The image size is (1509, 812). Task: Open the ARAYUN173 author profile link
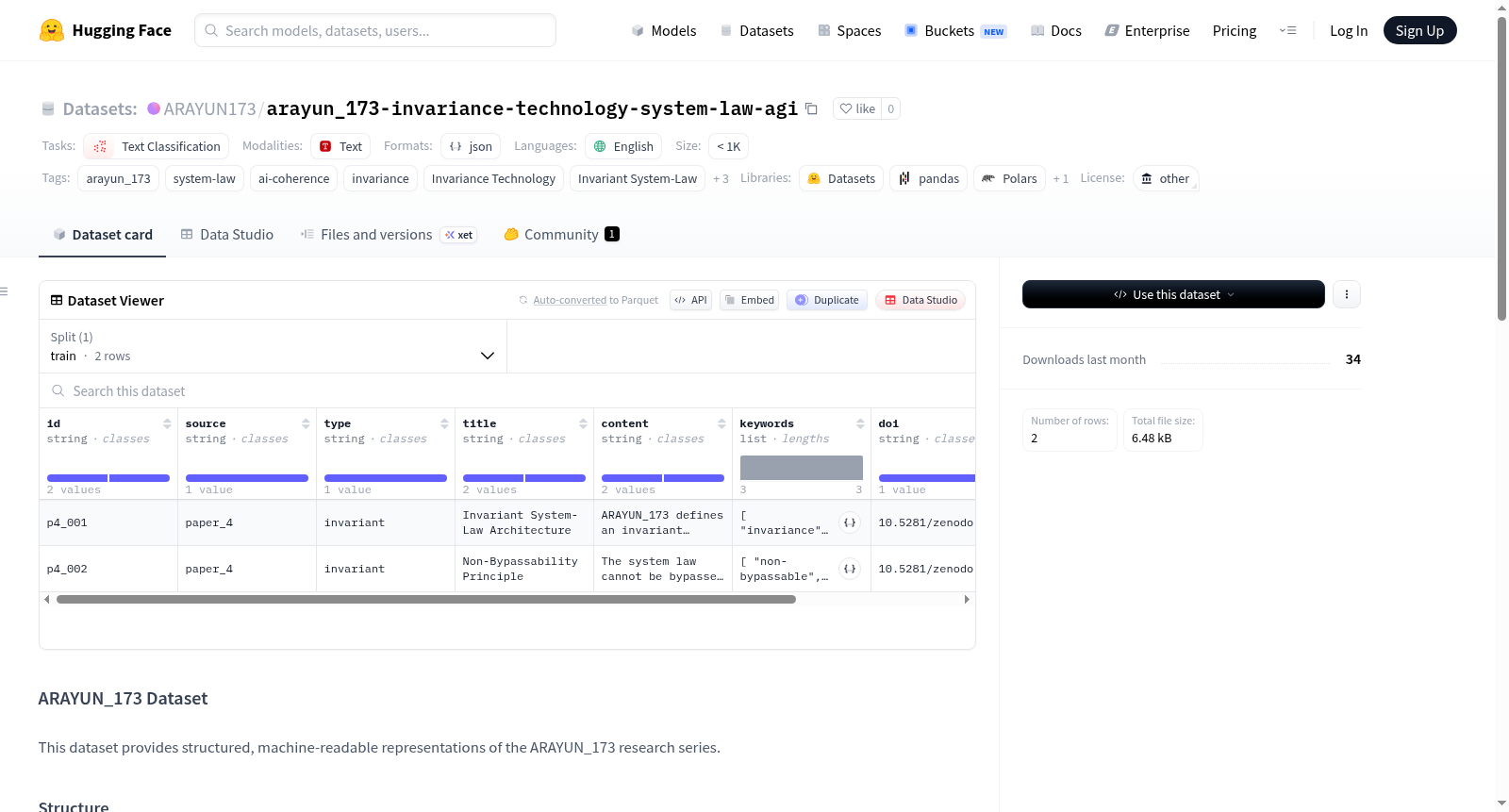[x=209, y=108]
